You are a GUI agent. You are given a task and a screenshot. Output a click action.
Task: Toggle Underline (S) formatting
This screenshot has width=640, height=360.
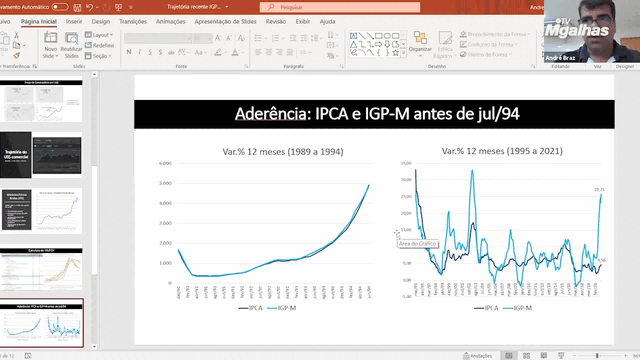[x=150, y=52]
